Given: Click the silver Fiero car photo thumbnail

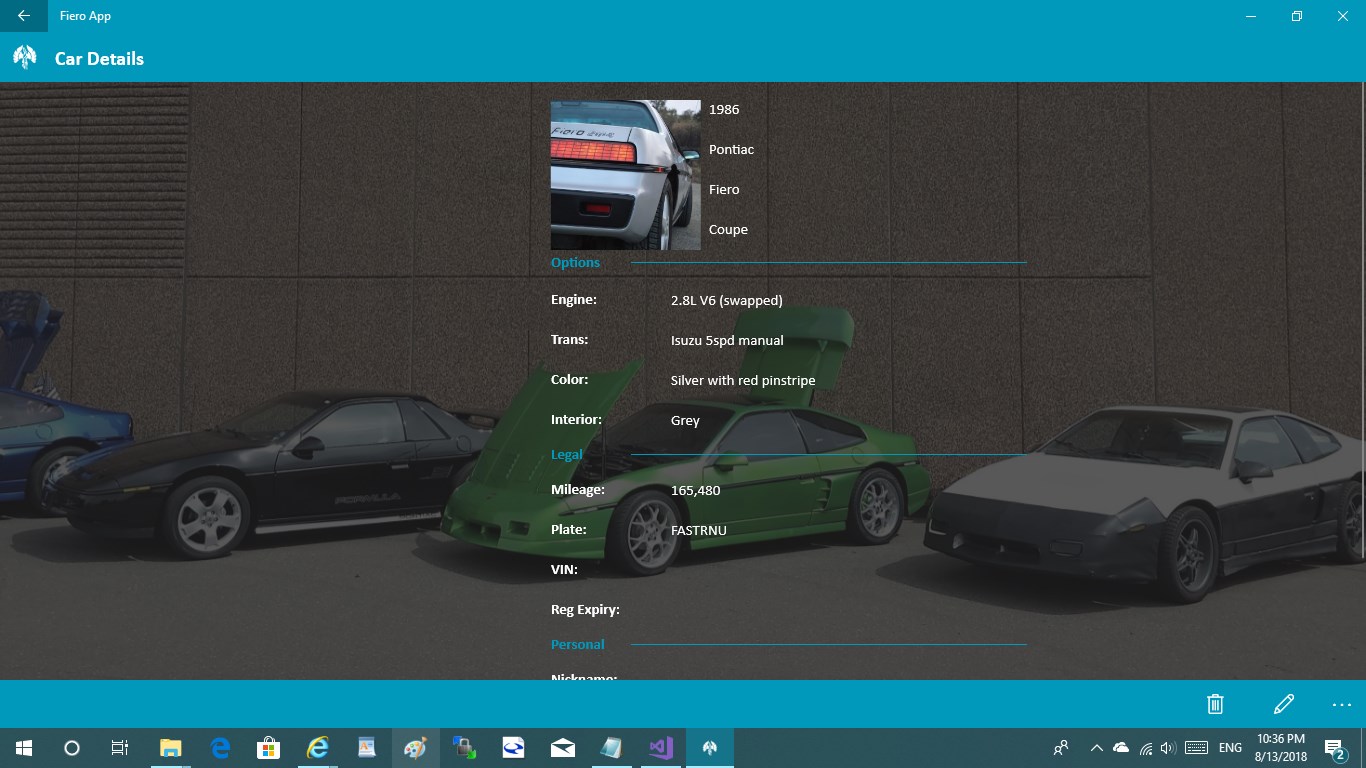Looking at the screenshot, I should [x=626, y=175].
